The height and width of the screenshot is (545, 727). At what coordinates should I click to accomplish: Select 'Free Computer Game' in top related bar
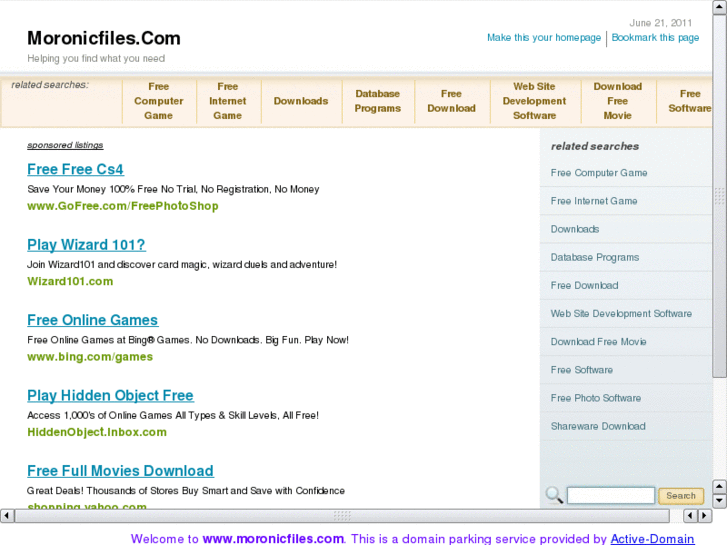[x=159, y=101]
